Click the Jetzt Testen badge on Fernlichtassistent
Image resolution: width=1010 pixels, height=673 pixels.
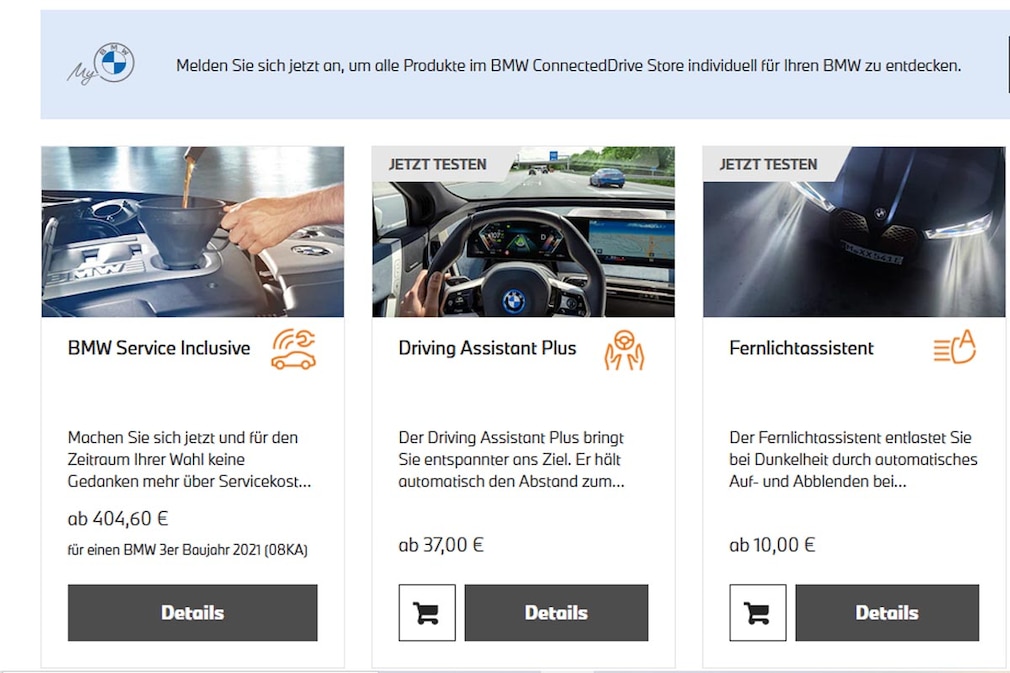[768, 164]
